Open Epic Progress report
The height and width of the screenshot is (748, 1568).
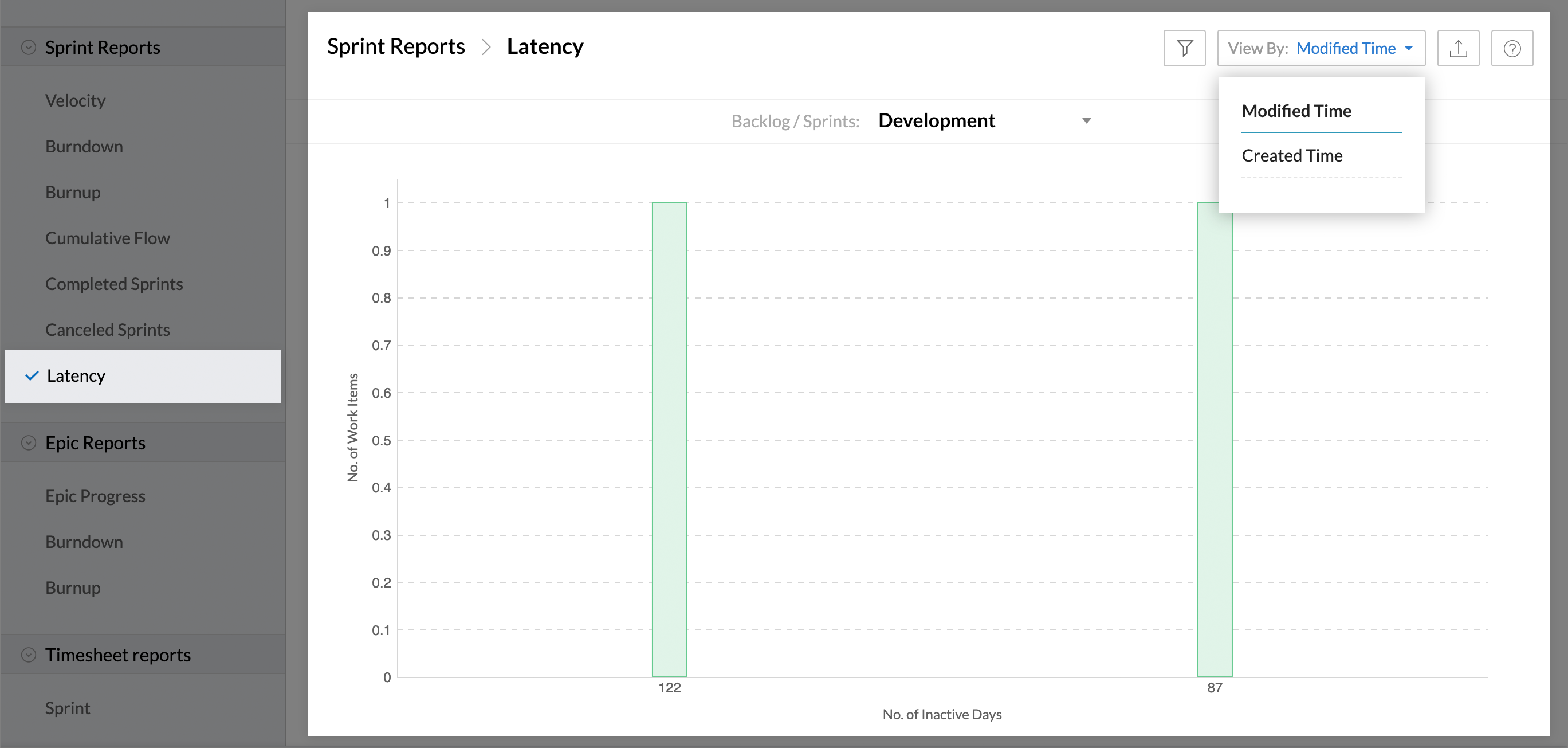[x=95, y=496]
